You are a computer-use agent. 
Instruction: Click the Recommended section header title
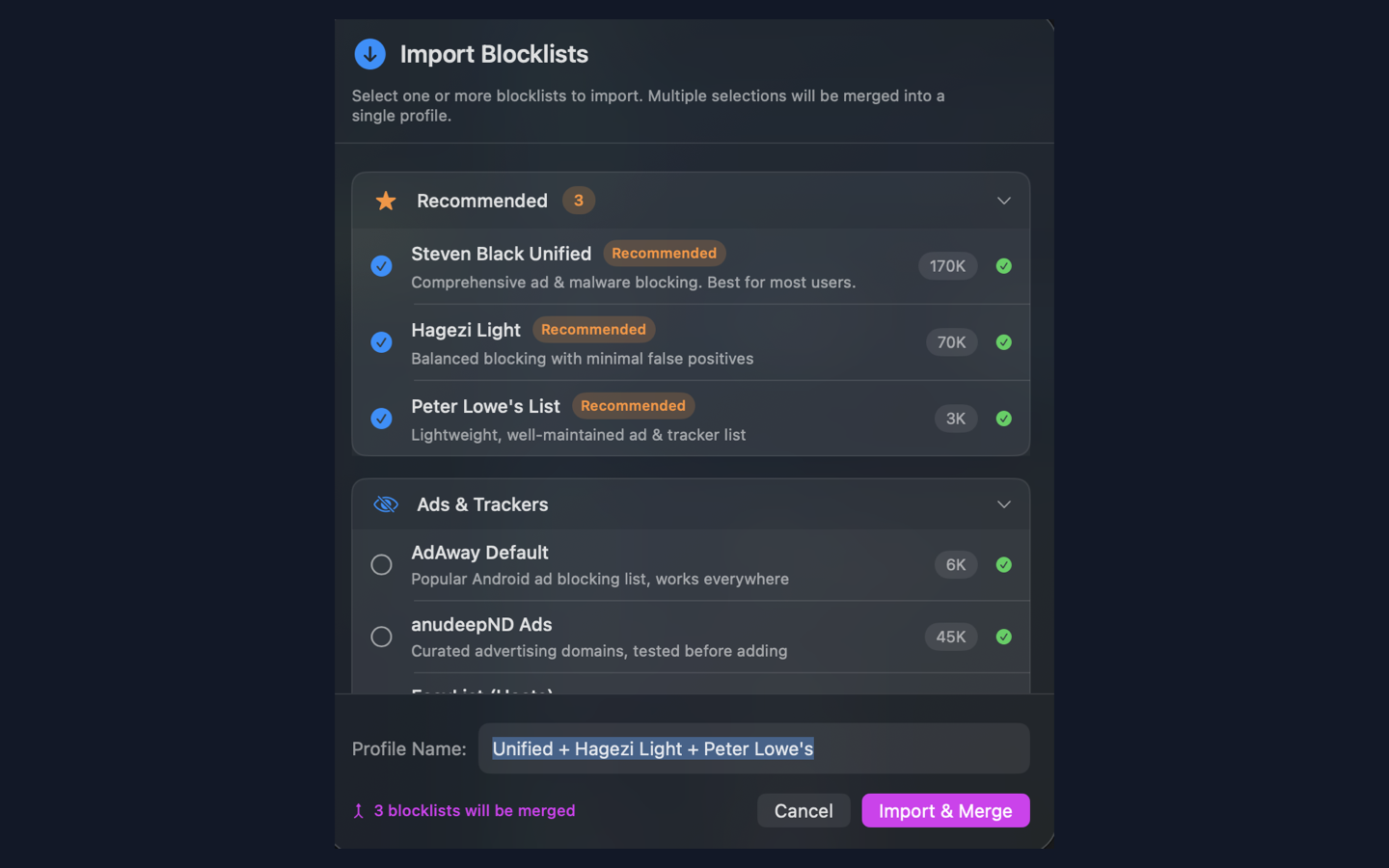[x=482, y=201]
